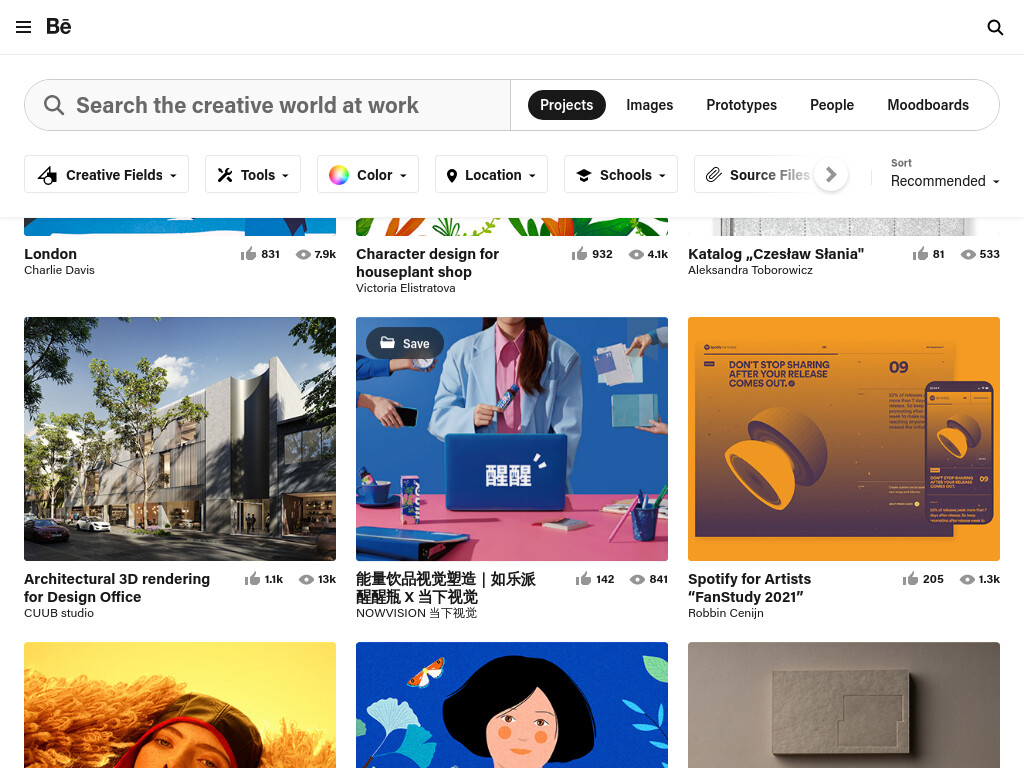
Task: Click the thumbs-up icon beside 205
Action: pos(910,579)
